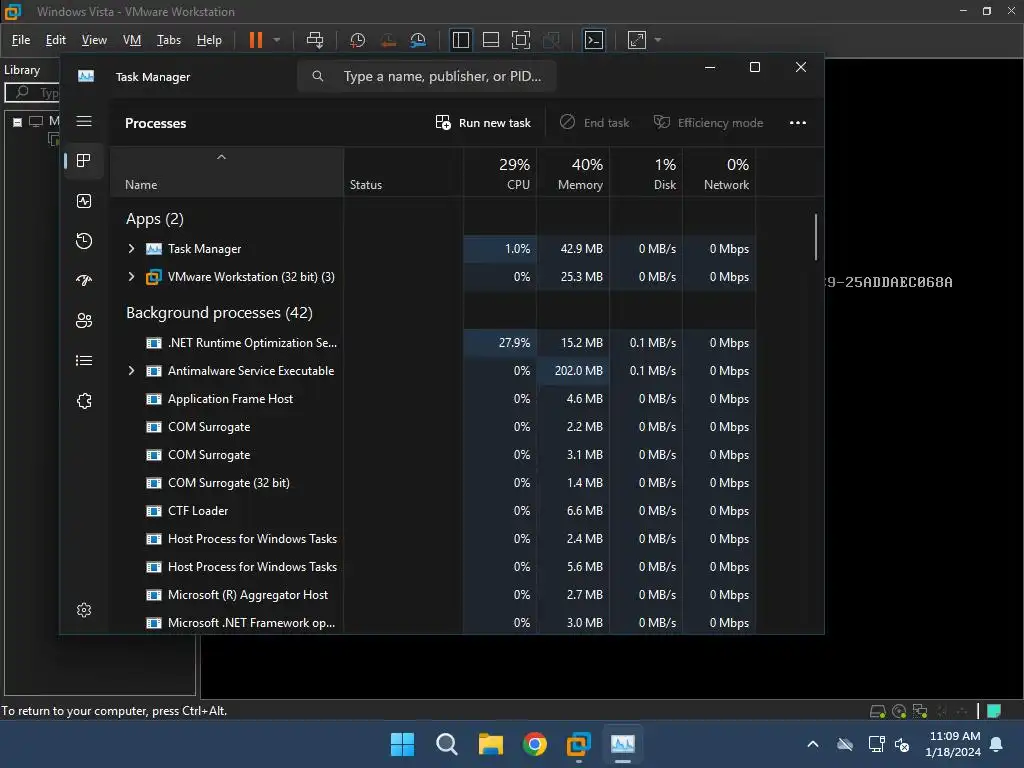Open VMware console view icon

click(594, 40)
